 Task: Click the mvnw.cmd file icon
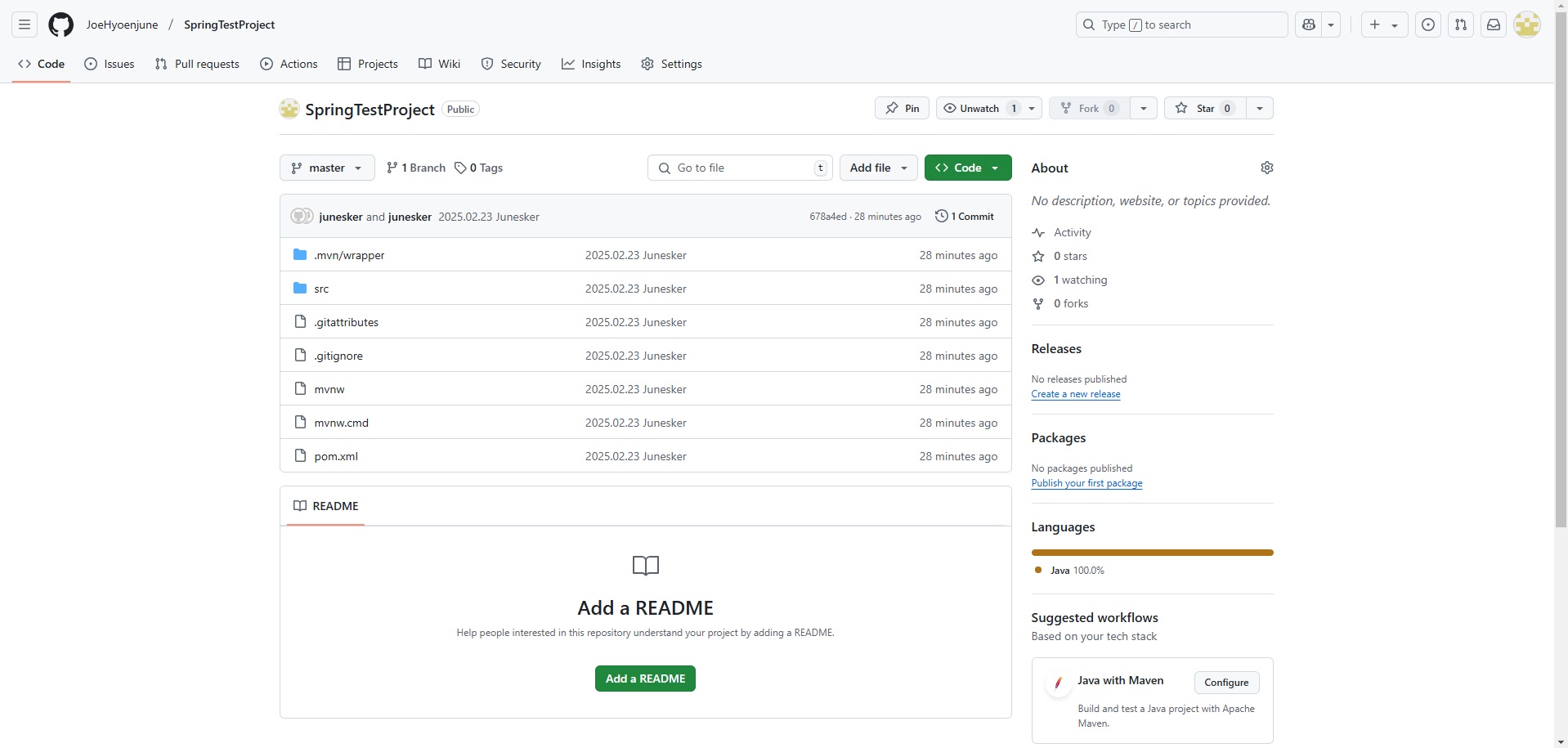[300, 422]
